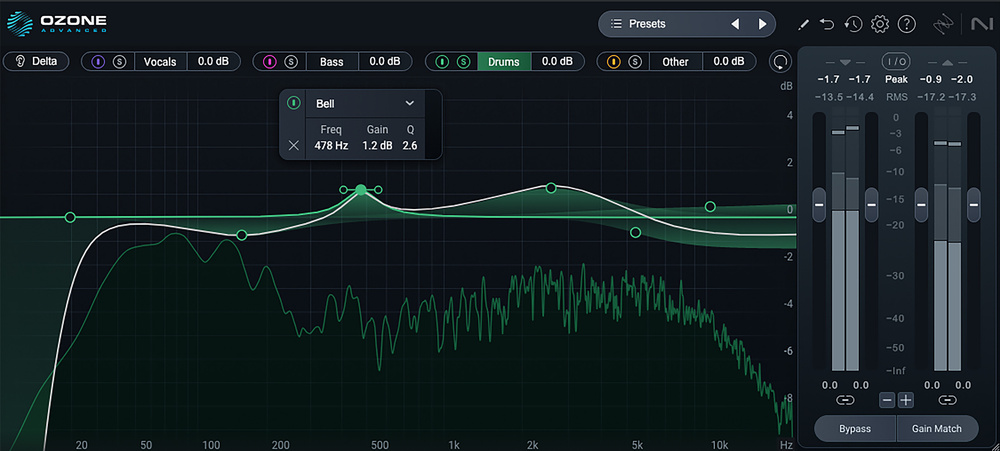1000x451 pixels.
Task: Solo the Vocals stem with S button
Action: pos(119,62)
